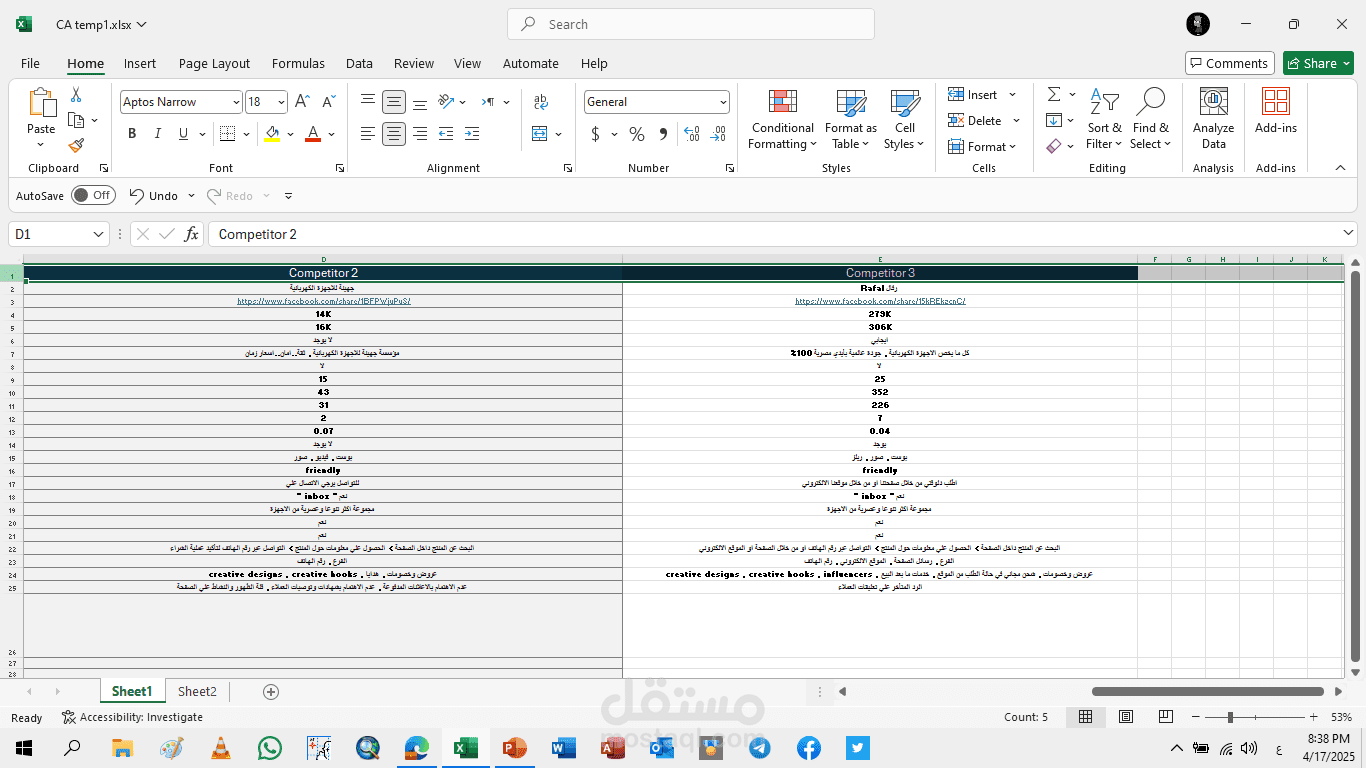This screenshot has height=768, width=1366.
Task: Toggle AutoSave switch
Action: pos(92,196)
